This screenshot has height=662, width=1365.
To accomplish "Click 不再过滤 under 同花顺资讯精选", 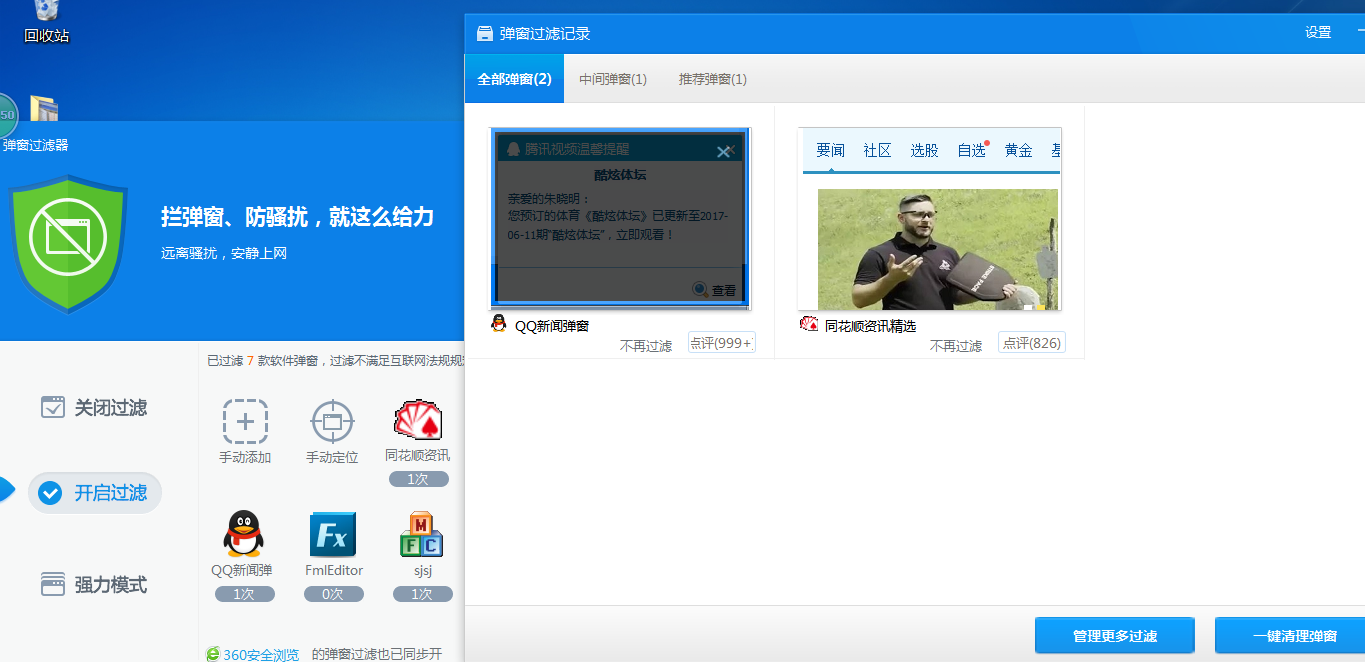I will (956, 346).
